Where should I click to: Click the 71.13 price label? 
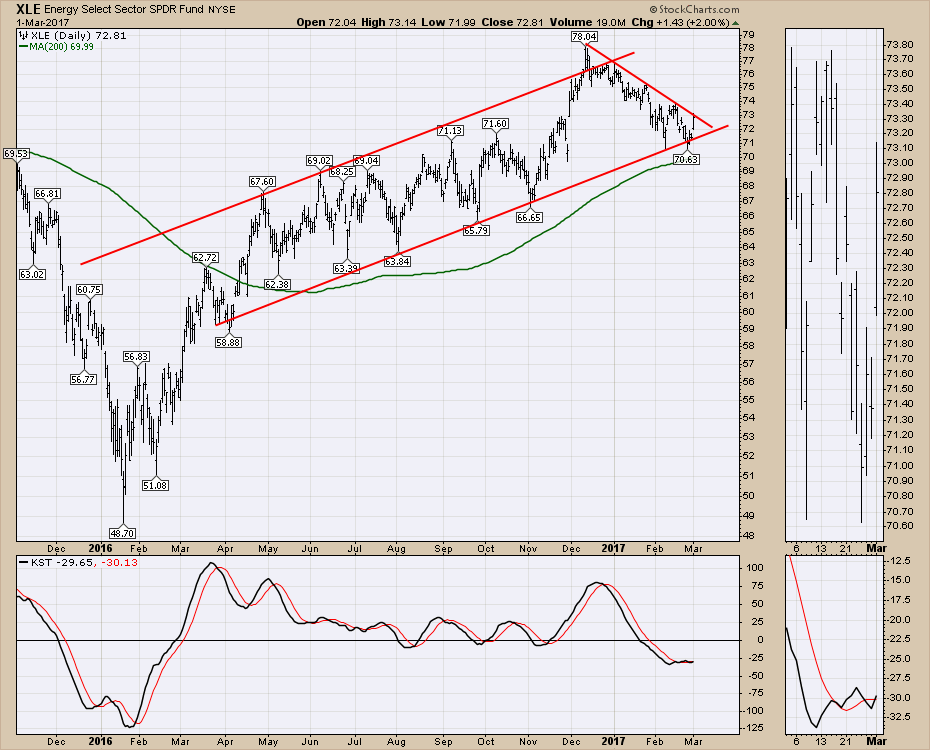click(x=450, y=130)
